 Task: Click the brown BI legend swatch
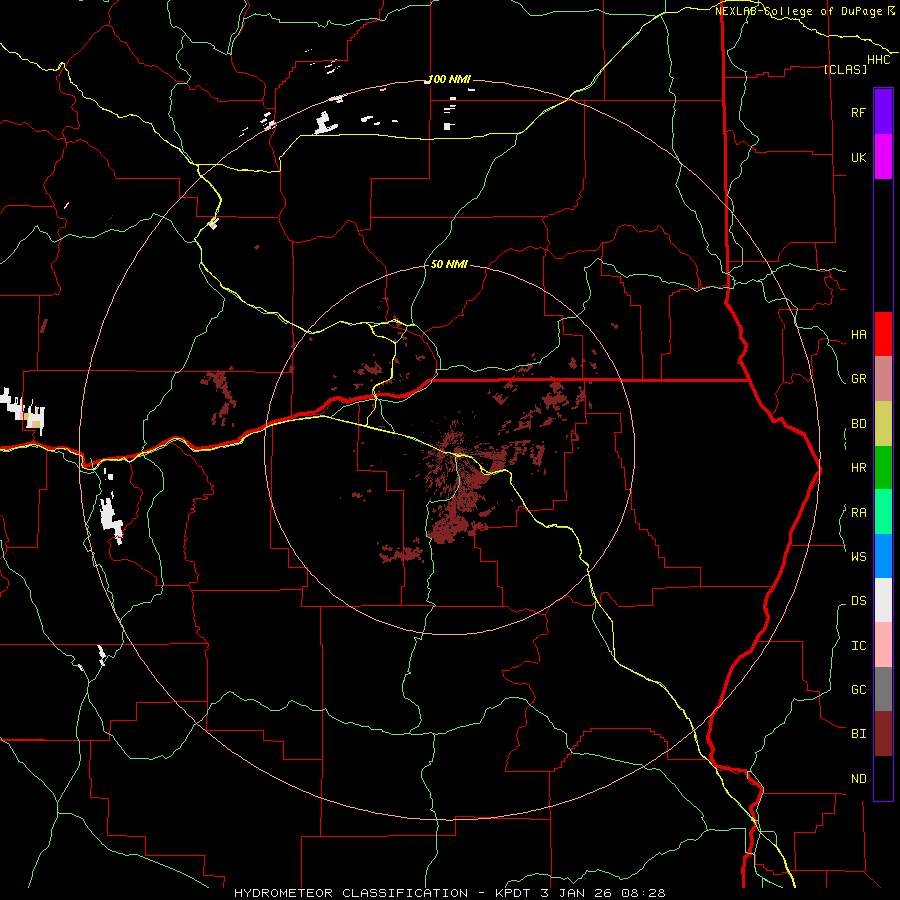883,734
